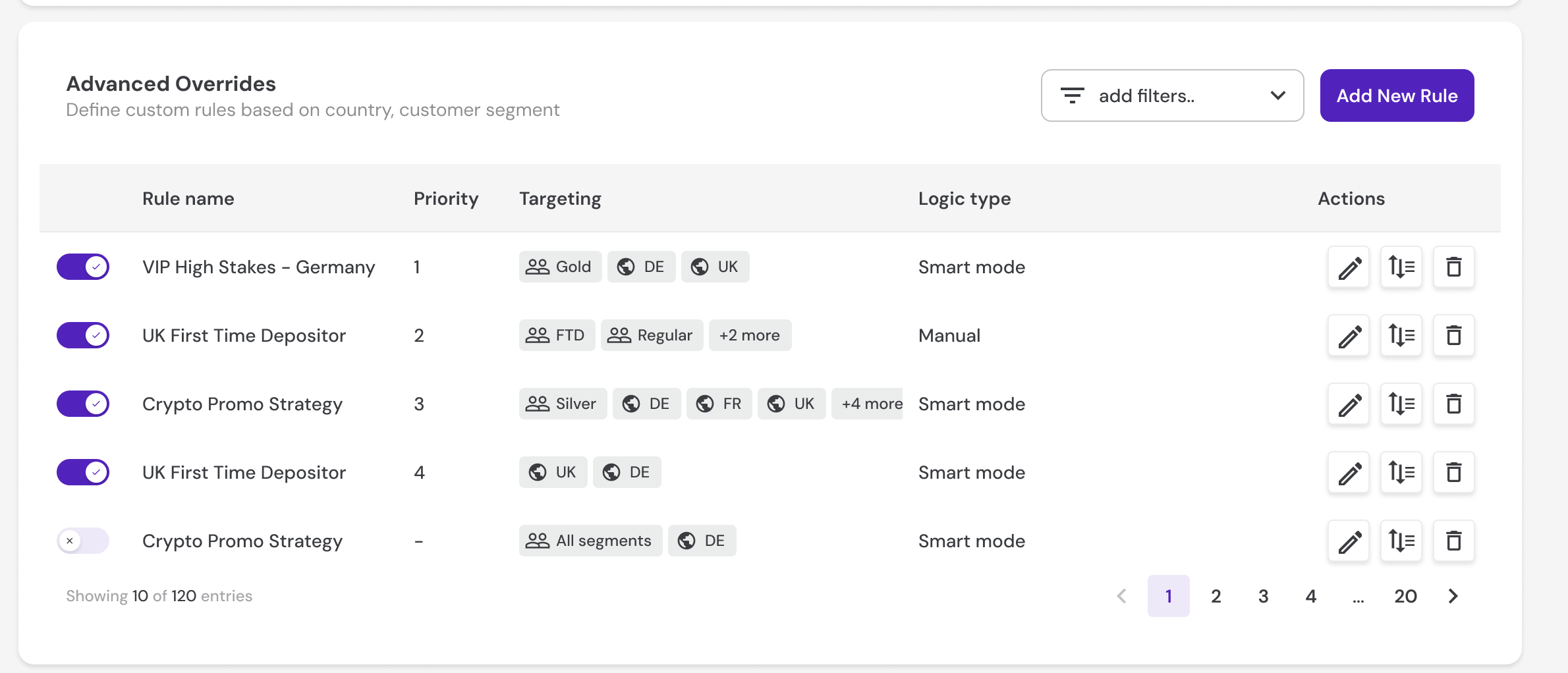This screenshot has width=1568, height=673.
Task: Click the FR country tag
Action: (x=719, y=404)
